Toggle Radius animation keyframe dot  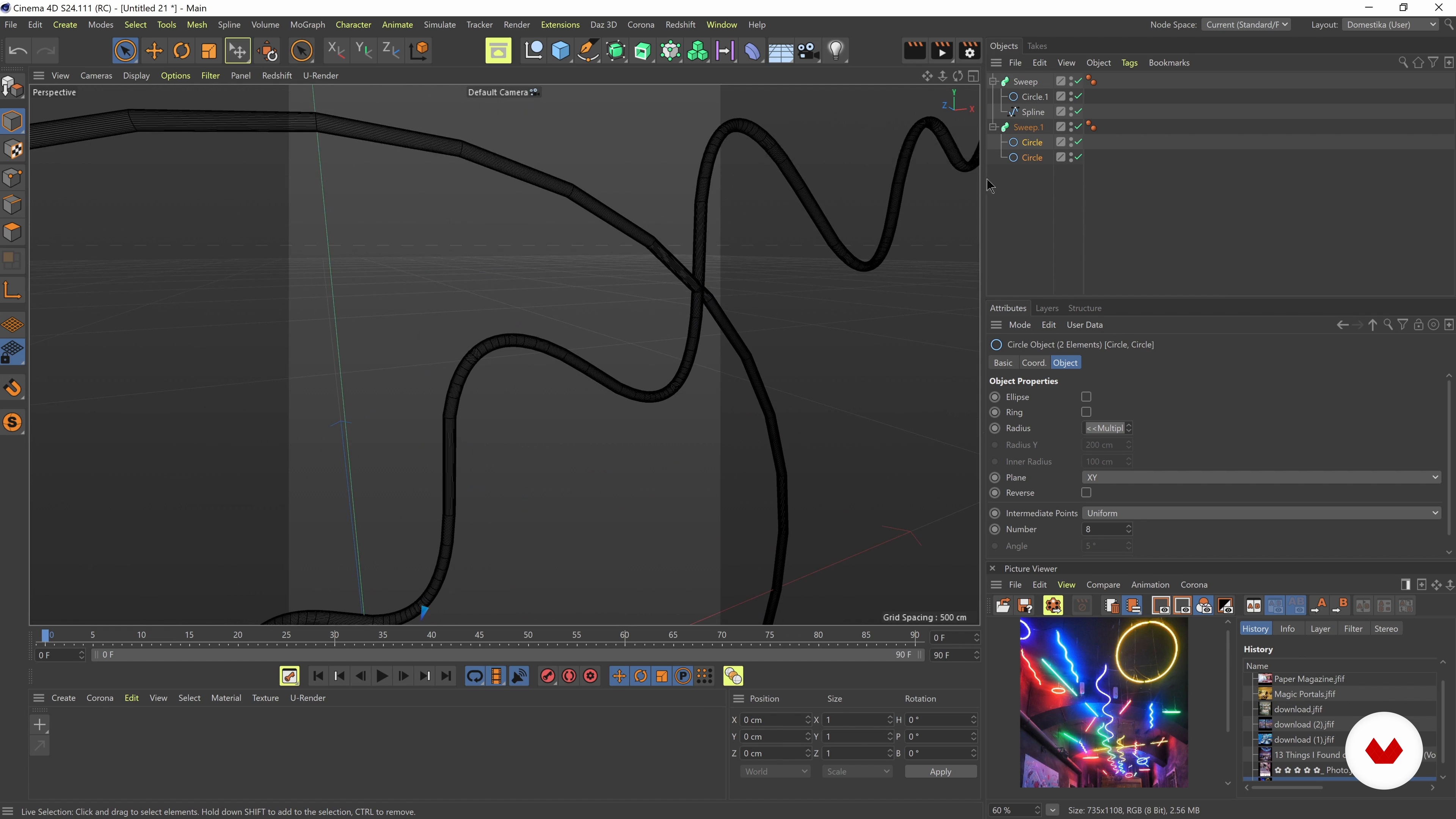coord(995,428)
